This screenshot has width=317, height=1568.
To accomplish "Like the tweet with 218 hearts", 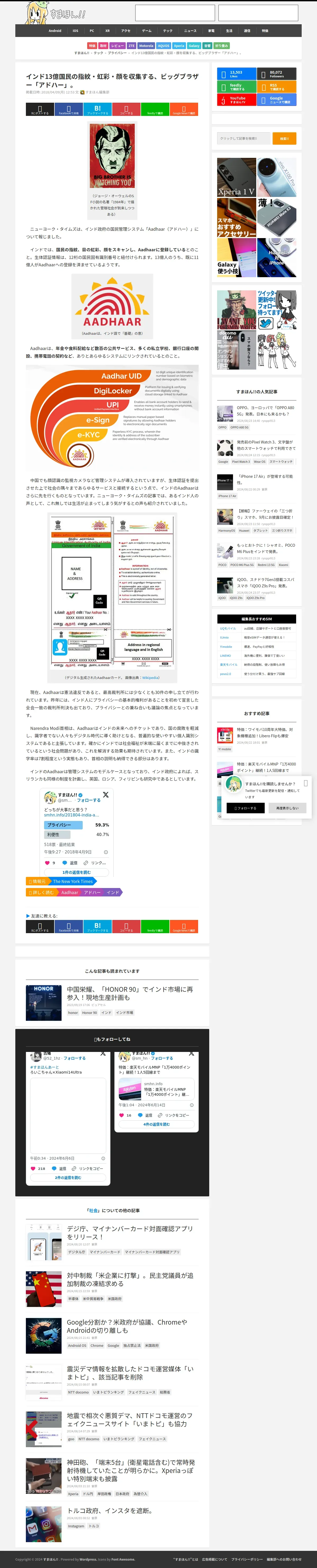I will click(33, 1168).
